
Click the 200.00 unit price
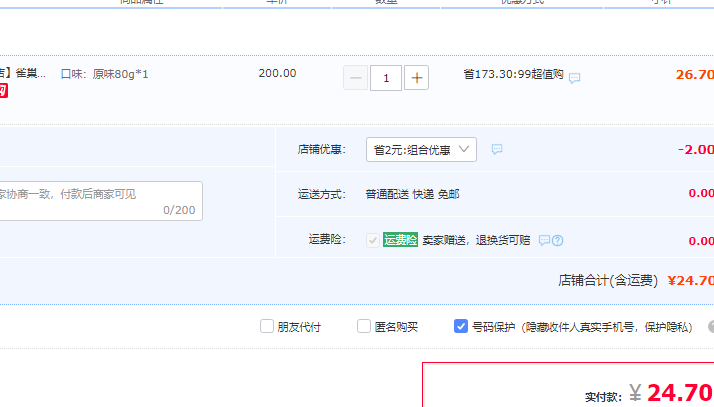277,73
